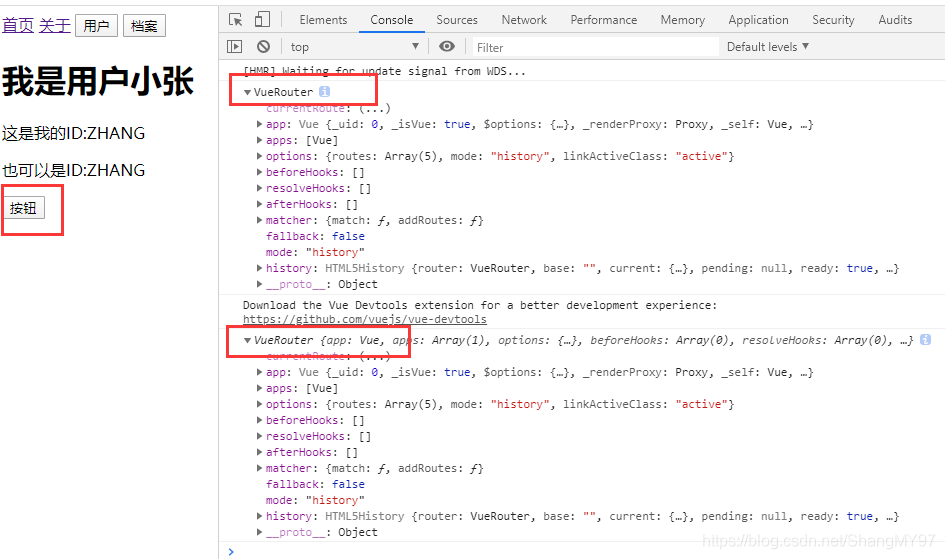The width and height of the screenshot is (945, 559).
Task: Show the console sidebar panel icon
Action: pyautogui.click(x=234, y=46)
